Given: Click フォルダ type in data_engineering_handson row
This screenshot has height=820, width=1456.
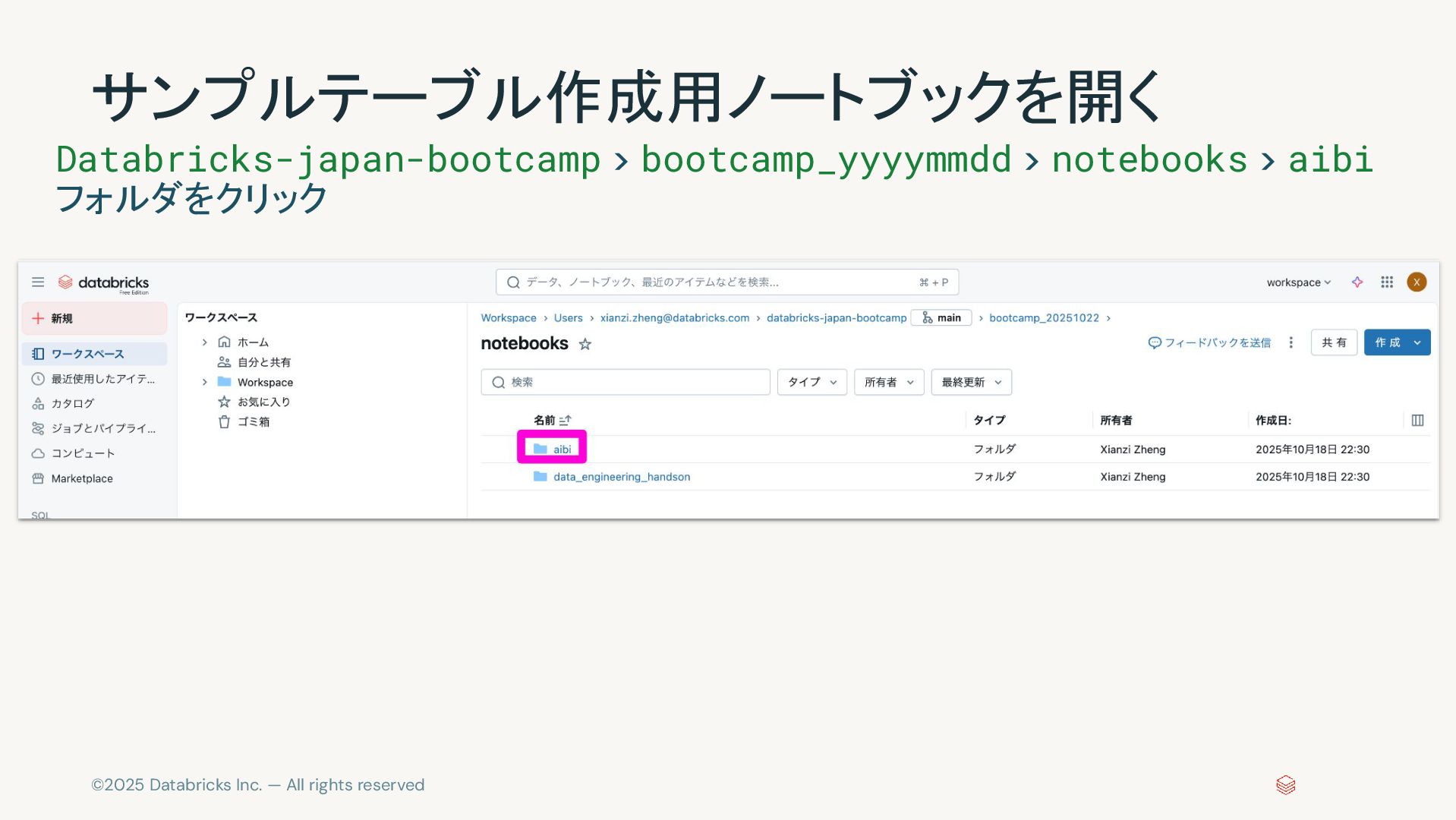Looking at the screenshot, I should click(x=994, y=477).
